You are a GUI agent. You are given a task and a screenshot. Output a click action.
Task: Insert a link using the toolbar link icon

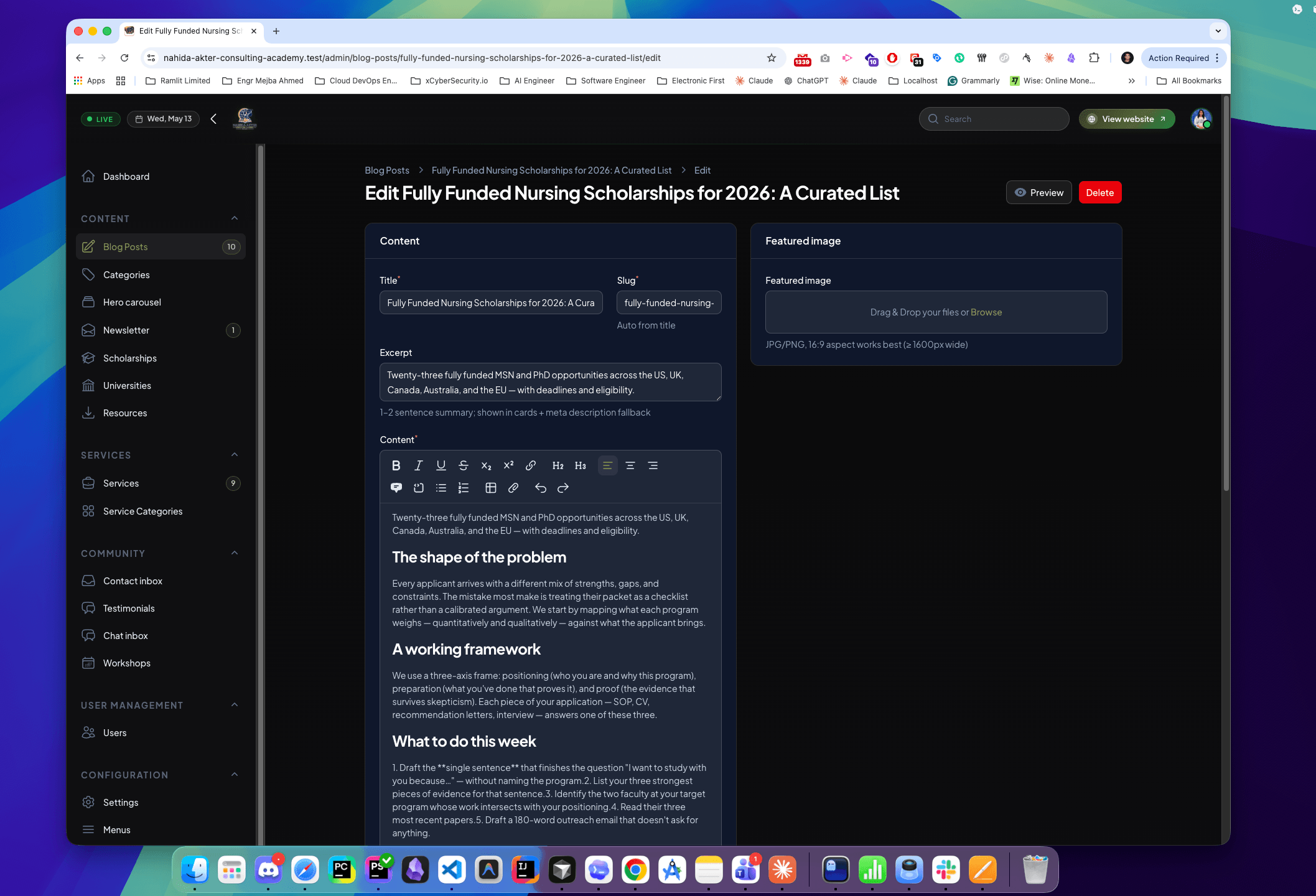[x=531, y=465]
